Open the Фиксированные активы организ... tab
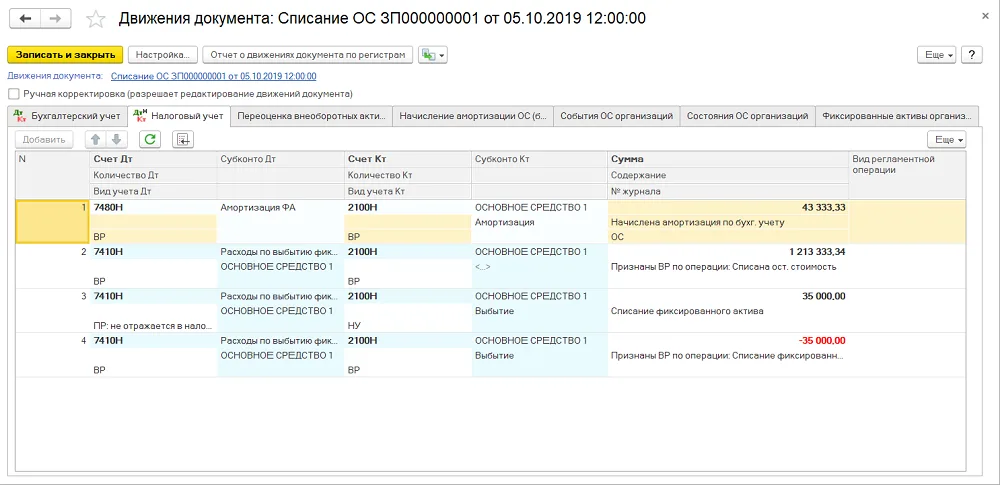The height and width of the screenshot is (485, 1000). click(x=897, y=116)
